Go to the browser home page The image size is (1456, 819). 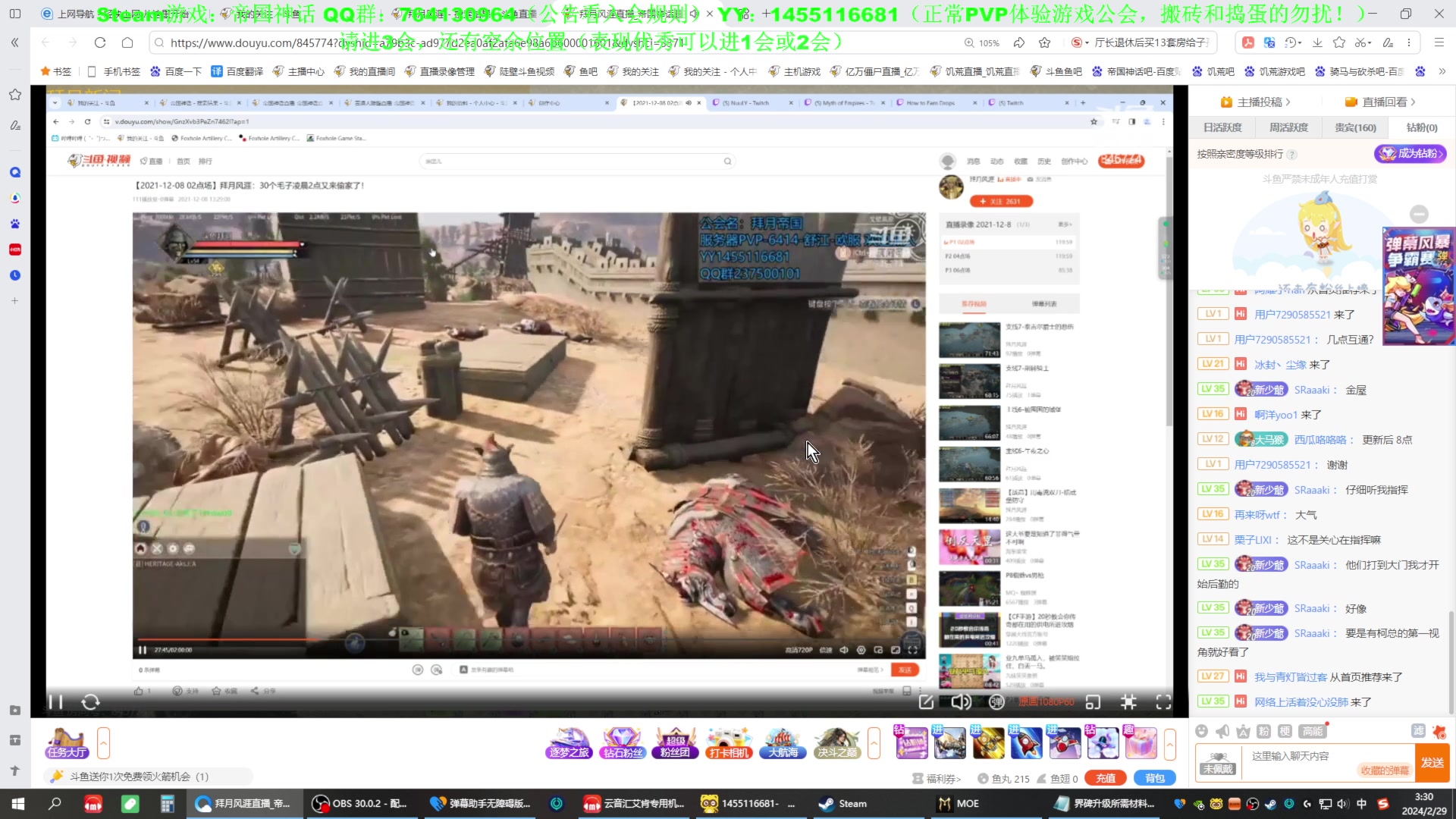point(127,42)
